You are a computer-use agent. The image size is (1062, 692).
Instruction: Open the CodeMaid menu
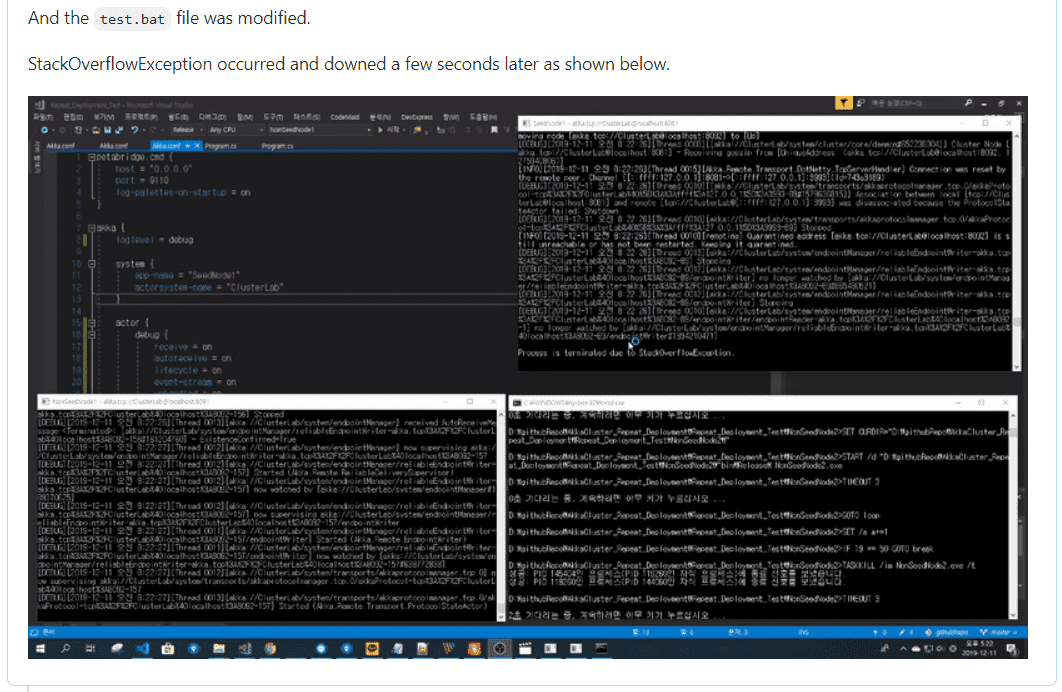click(x=345, y=117)
